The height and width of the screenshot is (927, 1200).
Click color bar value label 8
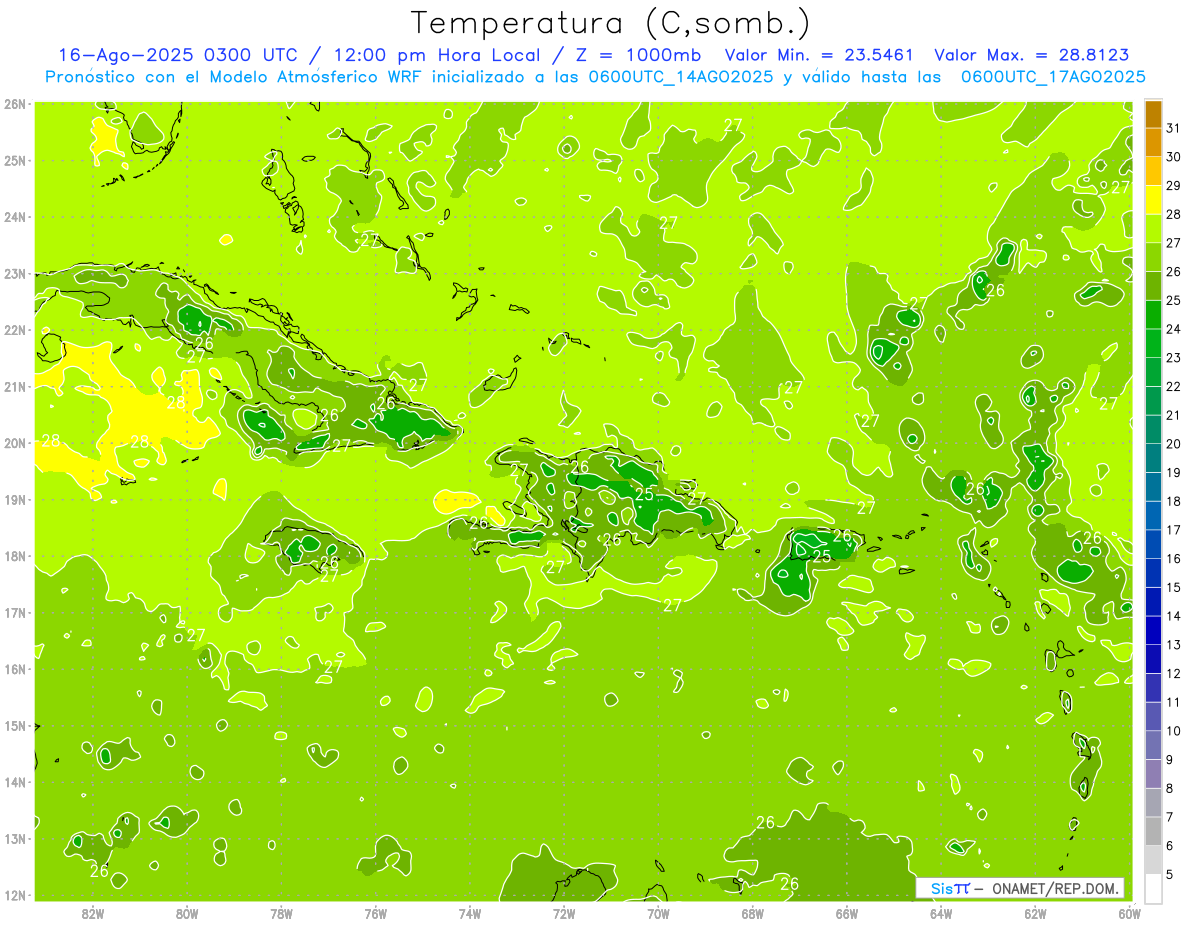click(1170, 789)
